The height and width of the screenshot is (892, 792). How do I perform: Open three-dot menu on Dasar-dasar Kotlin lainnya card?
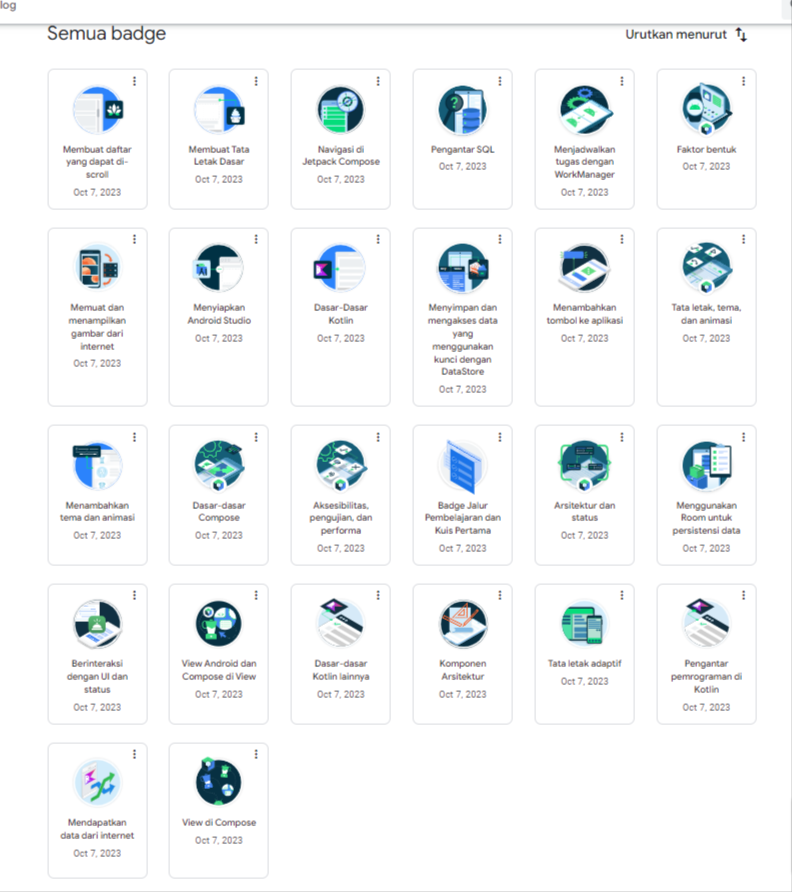tap(378, 595)
